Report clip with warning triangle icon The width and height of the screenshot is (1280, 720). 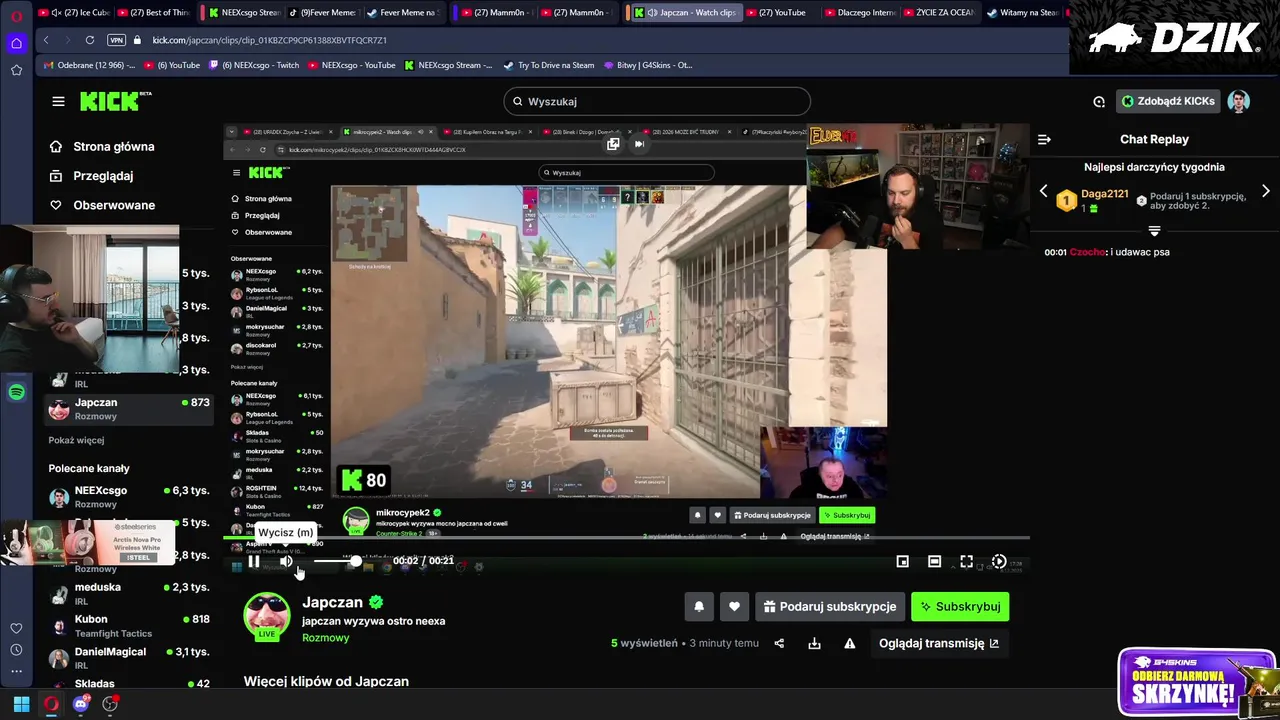[849, 643]
